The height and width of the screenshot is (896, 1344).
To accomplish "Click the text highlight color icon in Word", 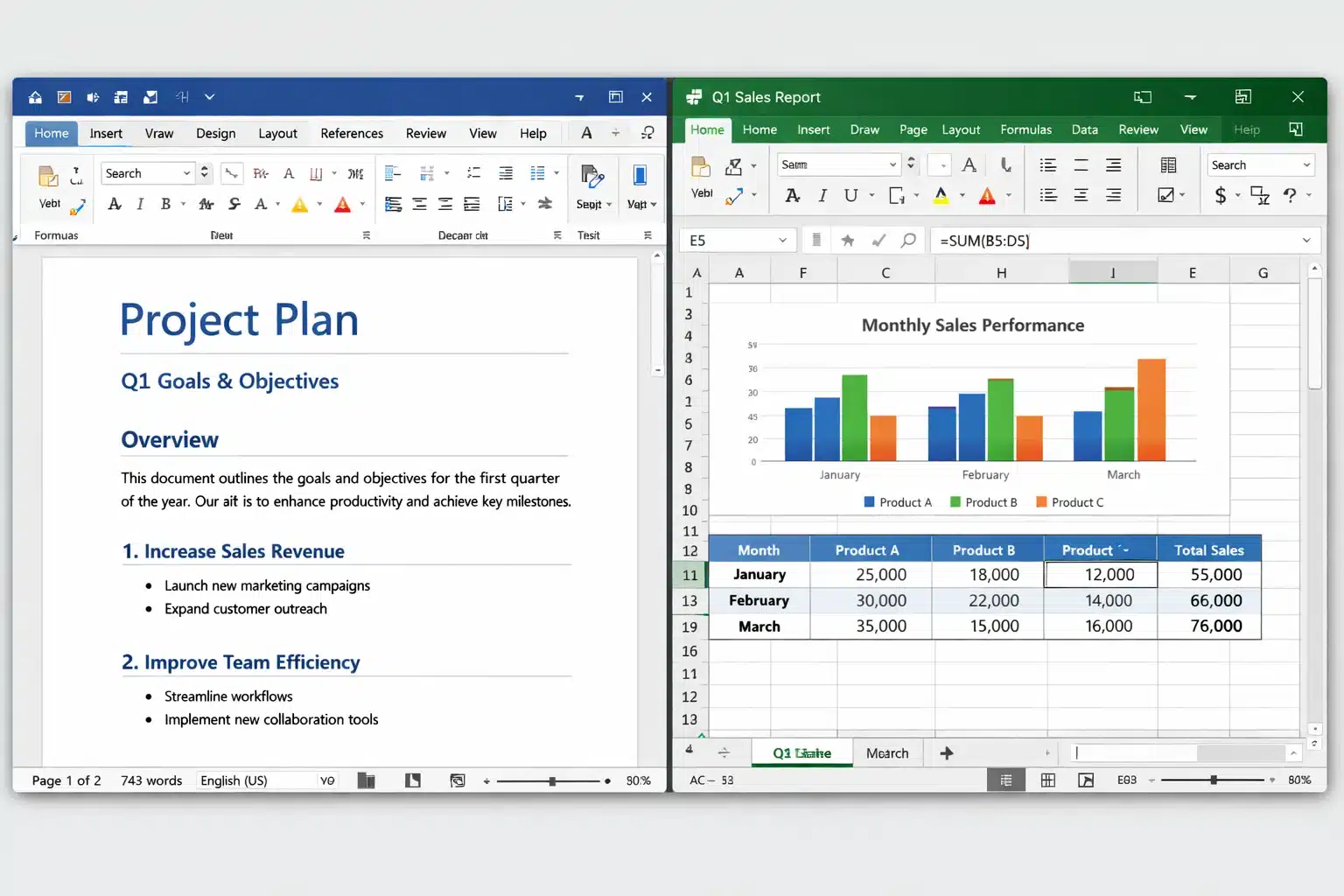I will tap(298, 203).
